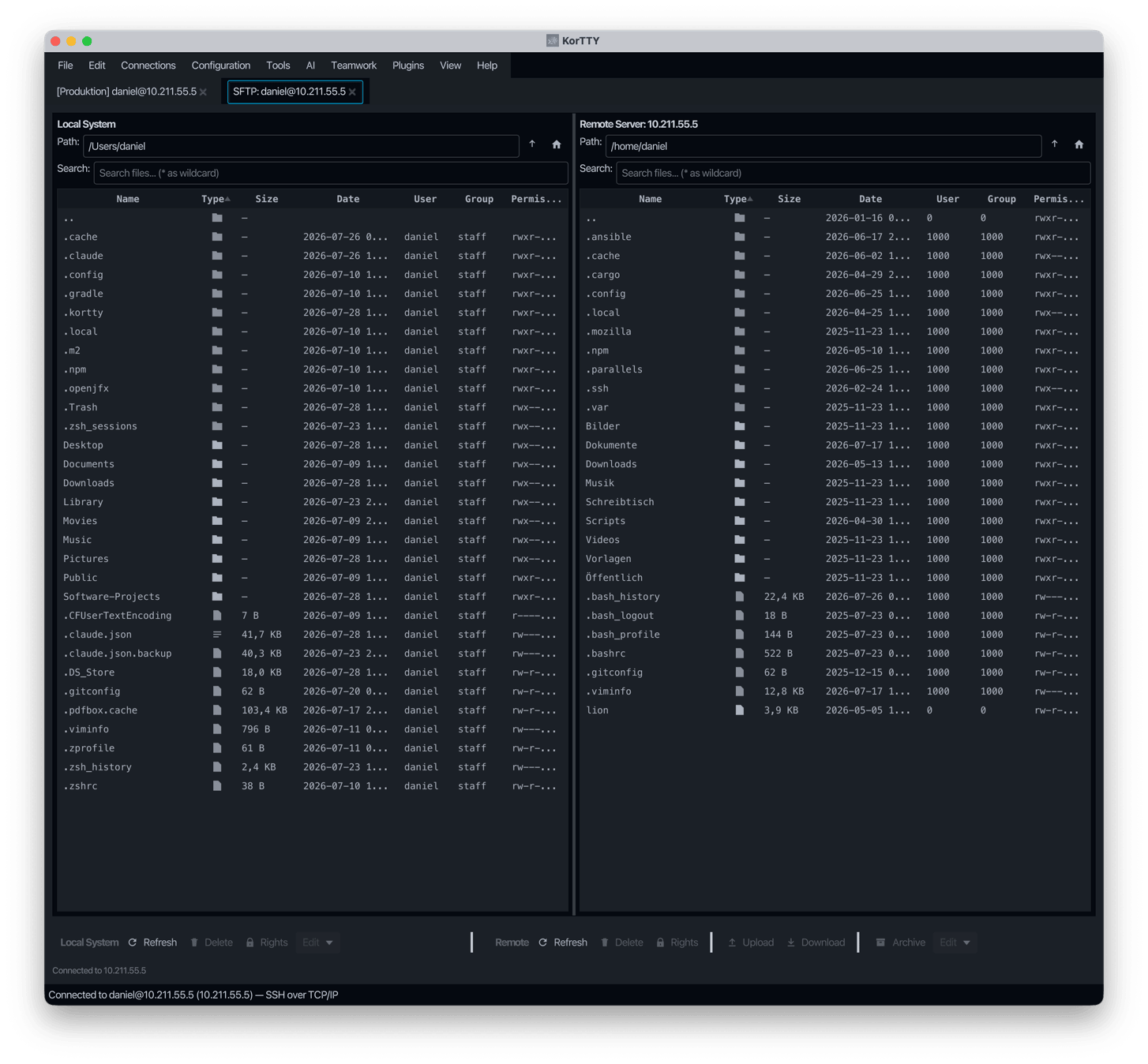Click file icon of remote lion row
The width and height of the screenshot is (1148, 1064).
(x=740, y=710)
